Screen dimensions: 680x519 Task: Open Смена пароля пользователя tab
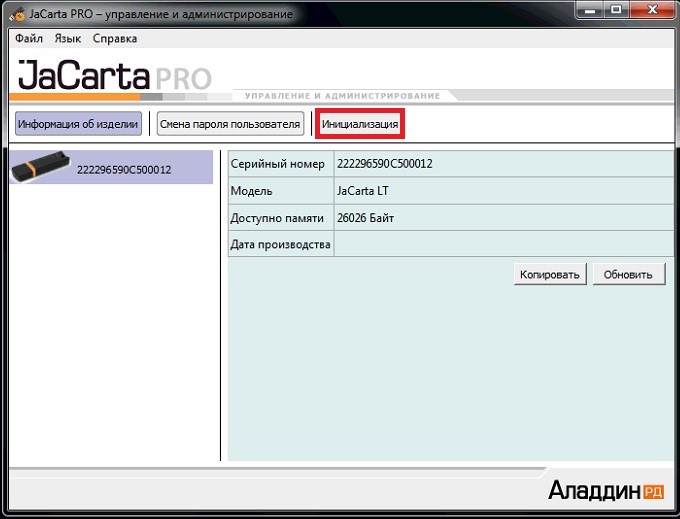click(x=230, y=124)
